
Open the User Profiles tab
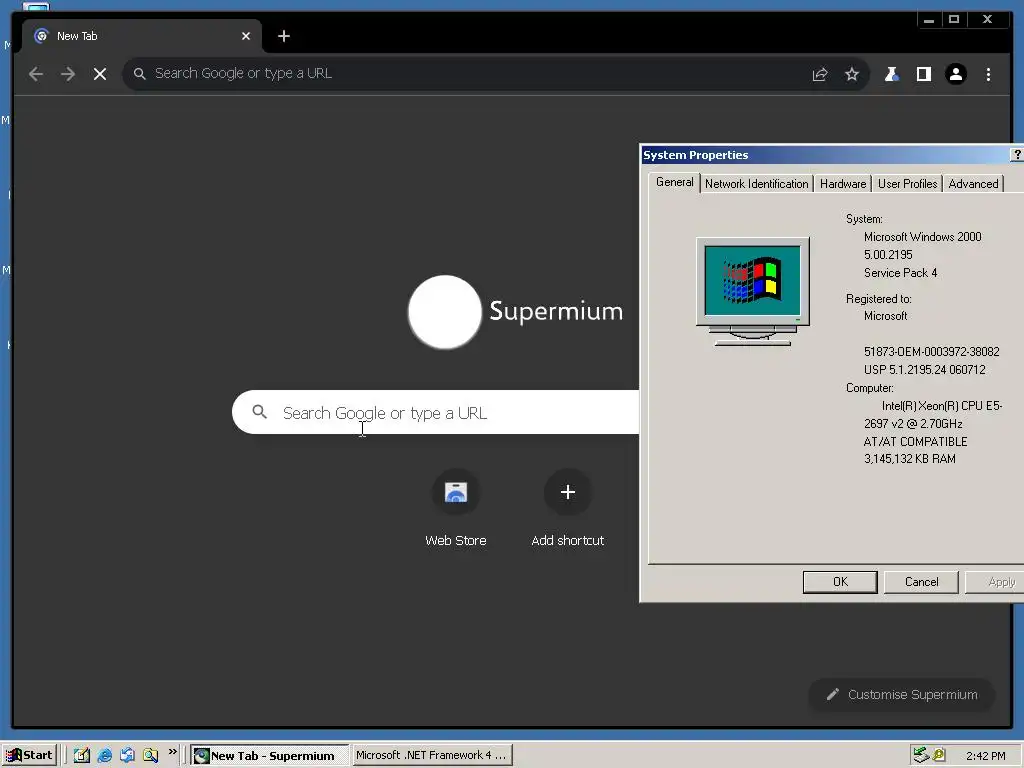pos(907,184)
